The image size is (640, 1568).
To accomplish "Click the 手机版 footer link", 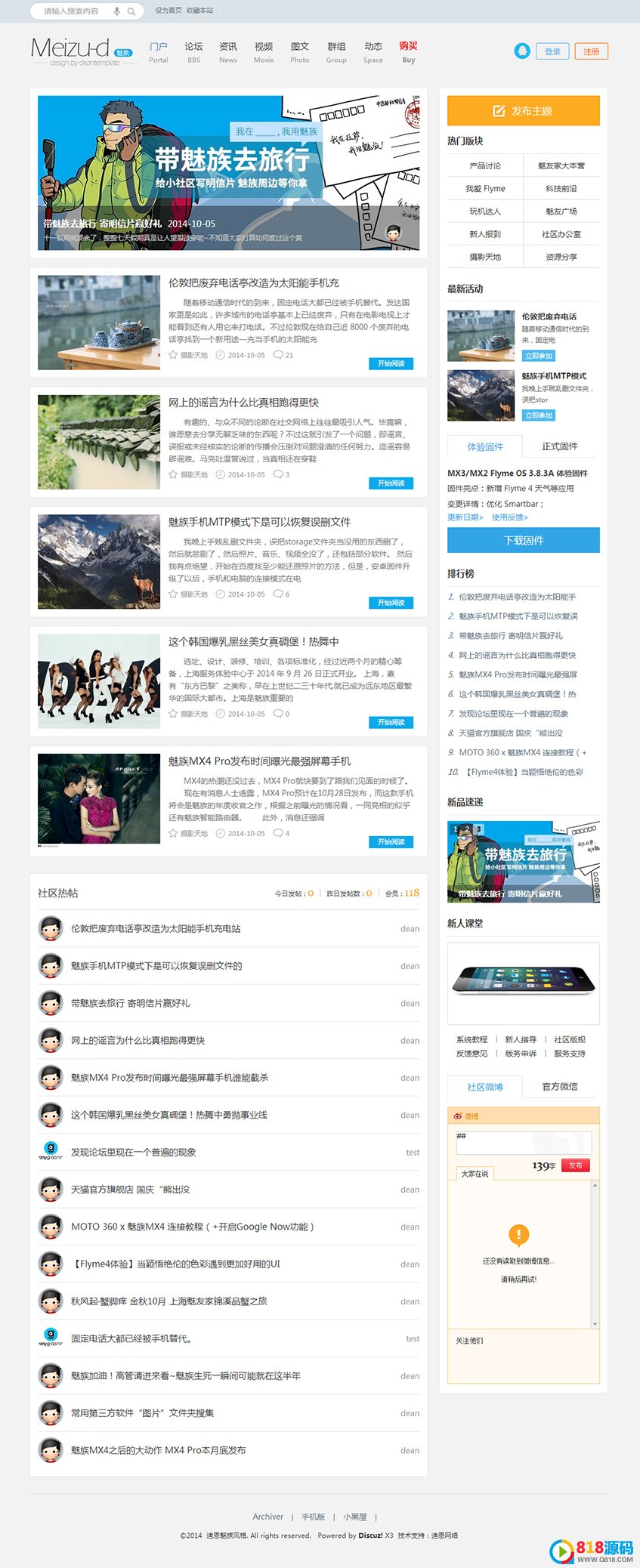I will (313, 1517).
